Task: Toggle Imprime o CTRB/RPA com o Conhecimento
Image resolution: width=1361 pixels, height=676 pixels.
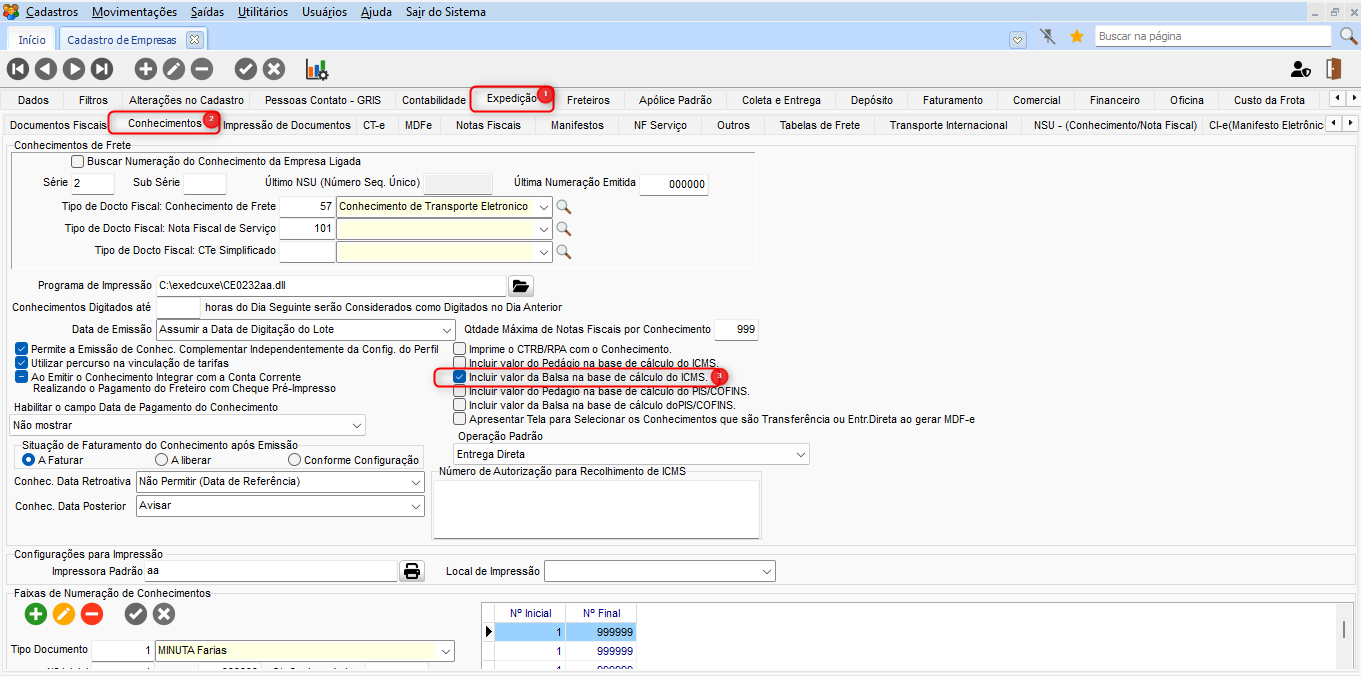Action: point(460,349)
